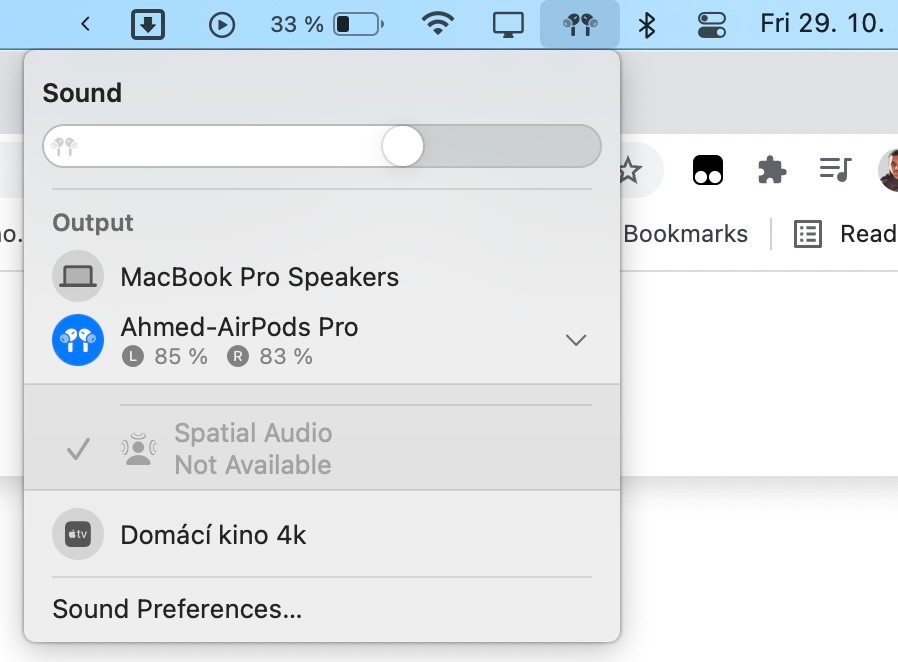Collapse the AirPods Pro options chevron
Image resolution: width=898 pixels, height=662 pixels.
coord(576,340)
